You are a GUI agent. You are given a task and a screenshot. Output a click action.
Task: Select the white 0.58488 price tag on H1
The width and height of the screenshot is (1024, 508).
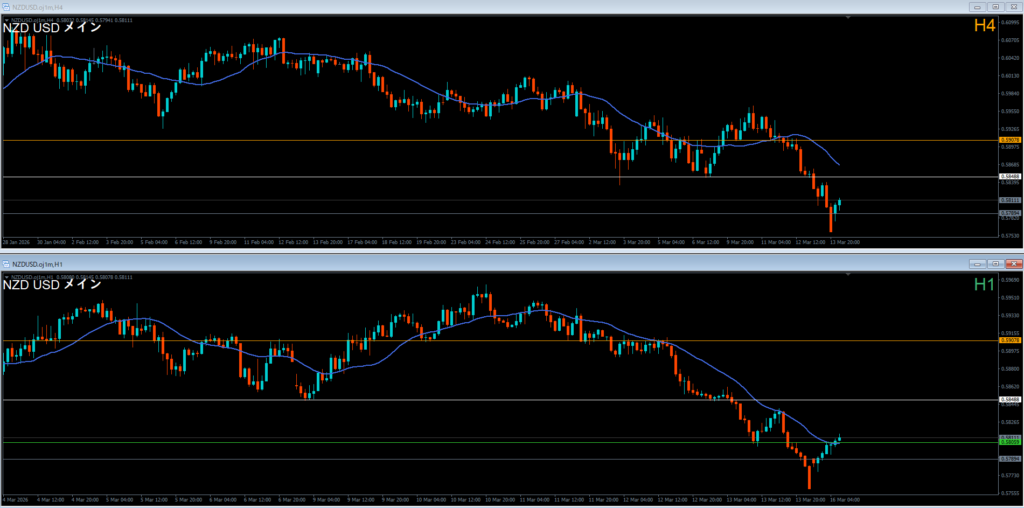click(x=1009, y=400)
